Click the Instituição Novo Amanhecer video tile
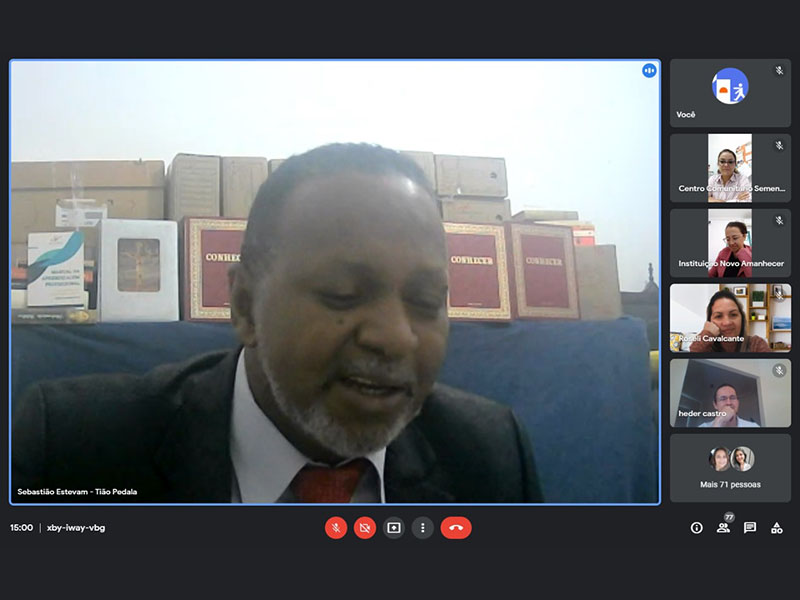 point(730,242)
